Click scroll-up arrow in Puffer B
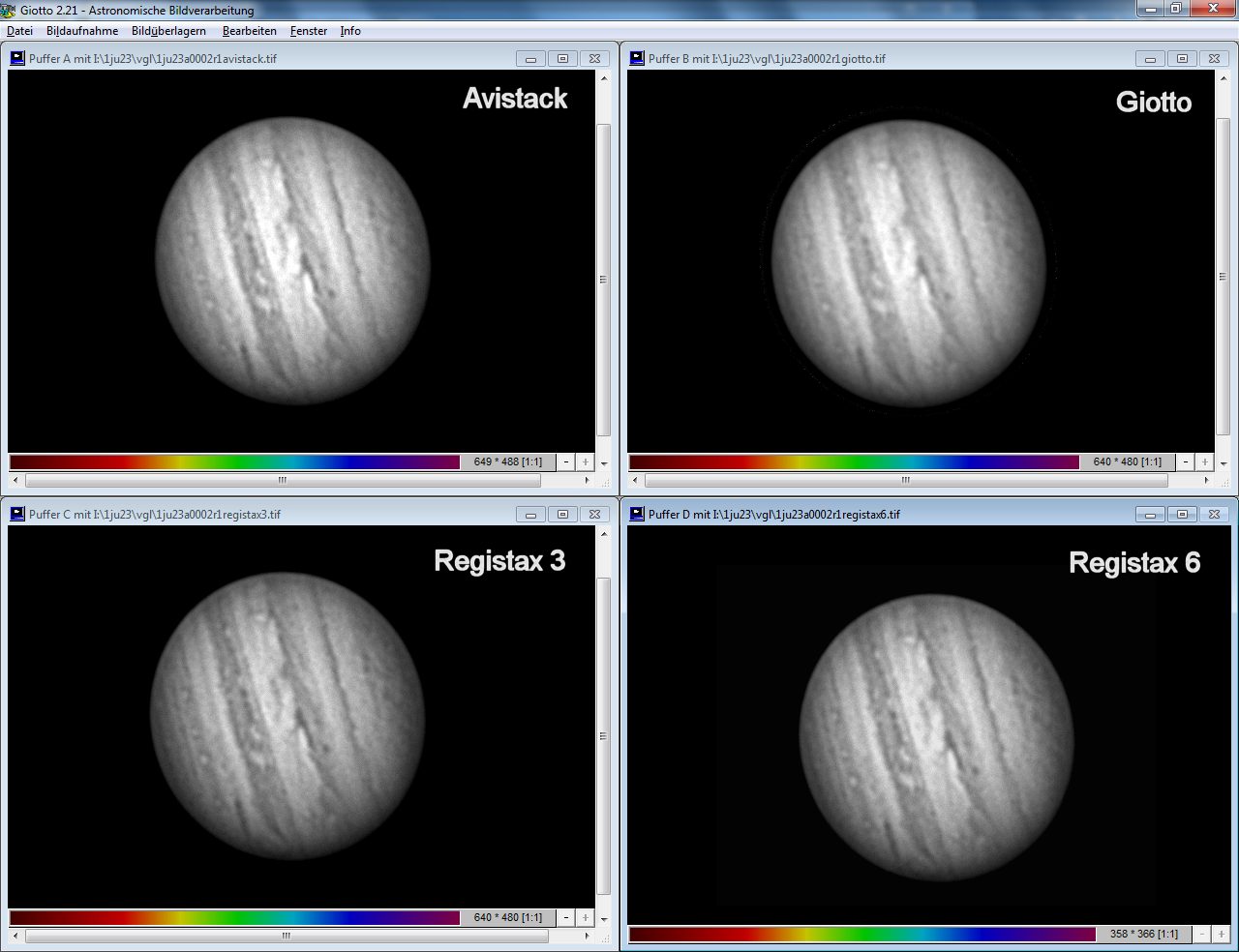This screenshot has width=1239, height=952. coord(1224,77)
